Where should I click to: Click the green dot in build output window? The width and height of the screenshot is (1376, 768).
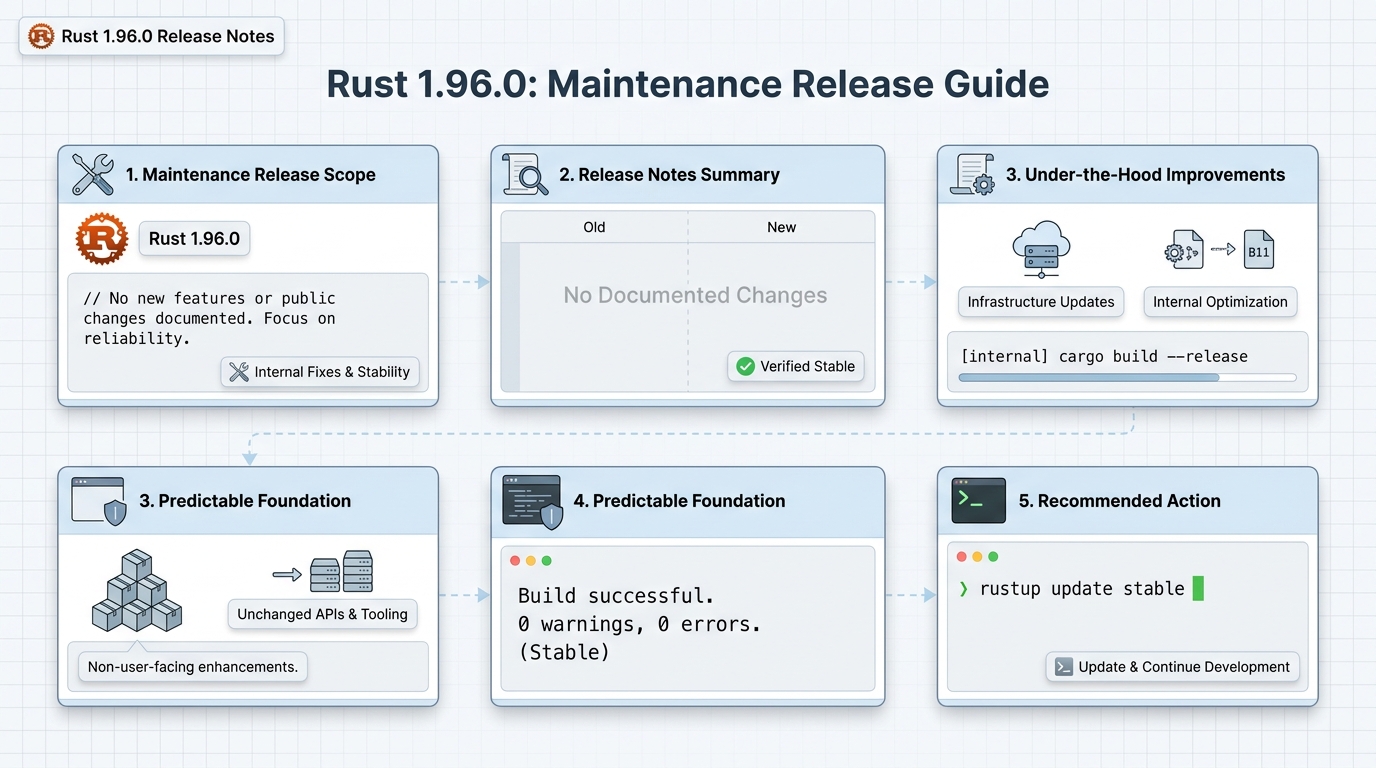coord(547,560)
